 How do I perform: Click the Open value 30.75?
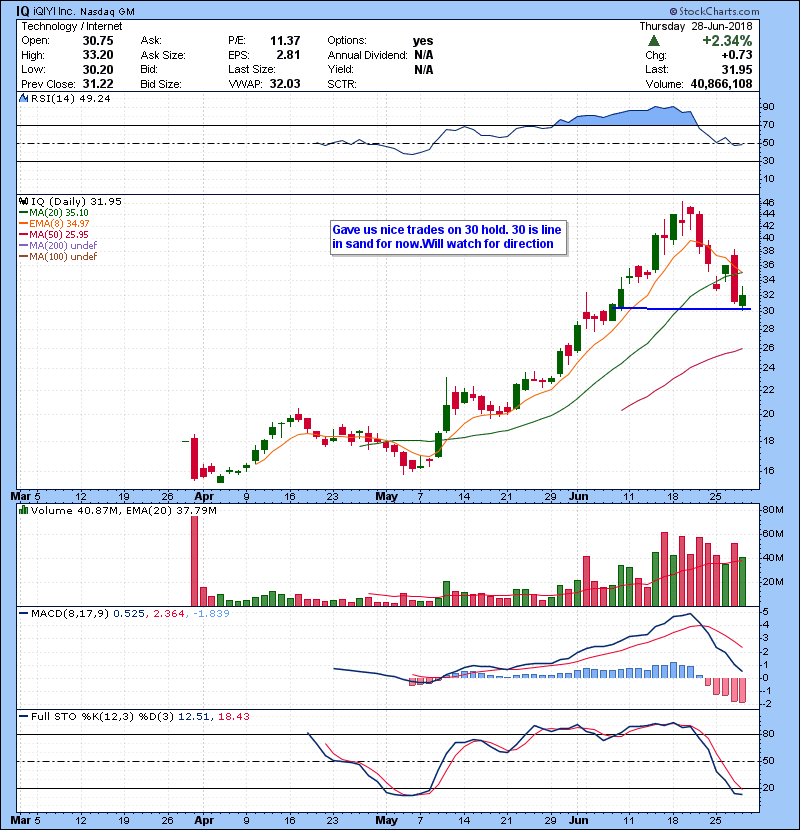[98, 41]
